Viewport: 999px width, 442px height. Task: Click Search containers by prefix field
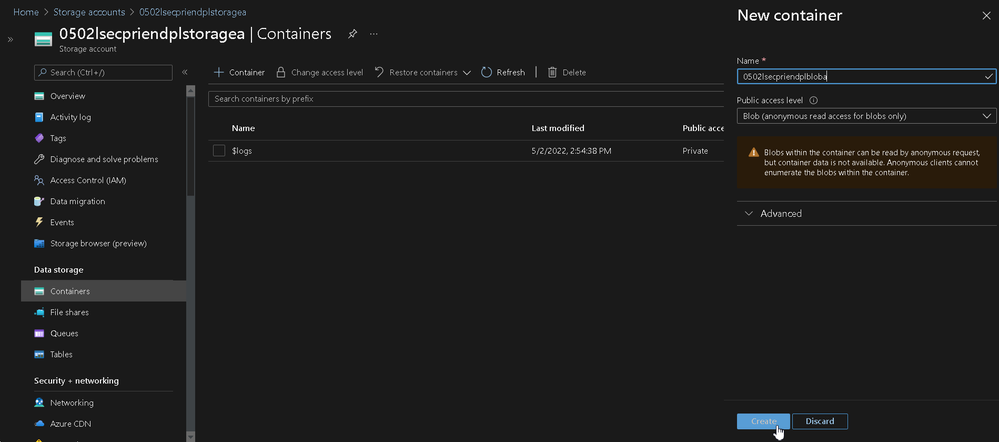click(x=466, y=99)
